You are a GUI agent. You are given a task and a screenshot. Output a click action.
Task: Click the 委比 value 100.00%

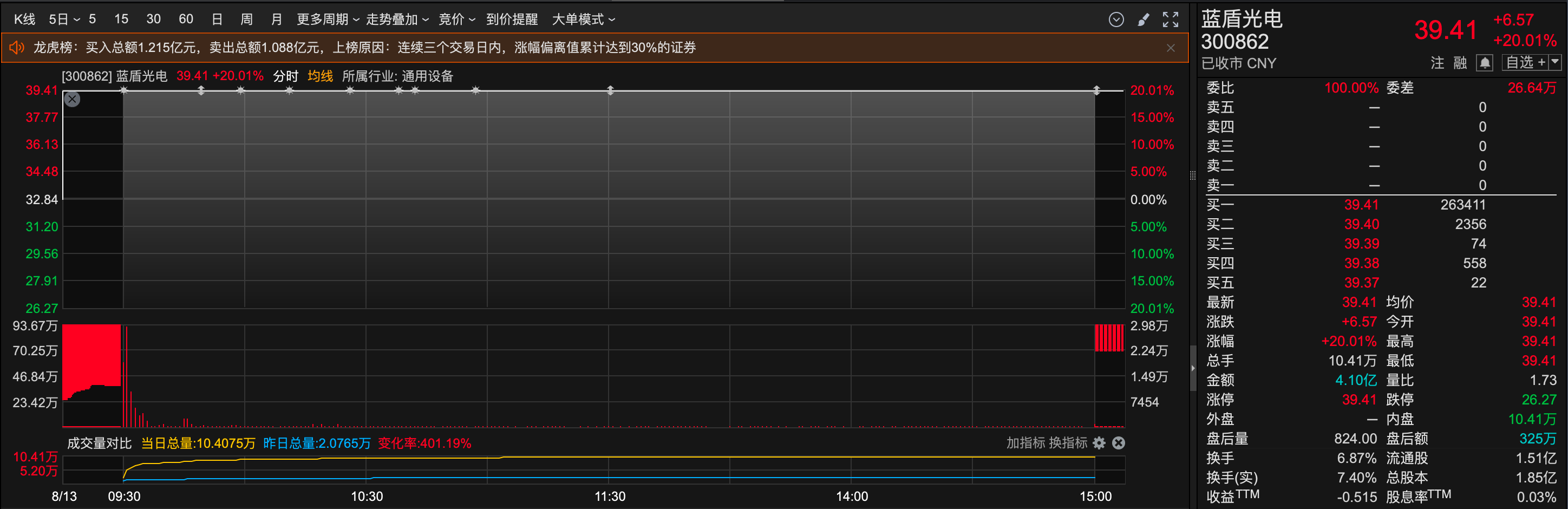point(1351,88)
